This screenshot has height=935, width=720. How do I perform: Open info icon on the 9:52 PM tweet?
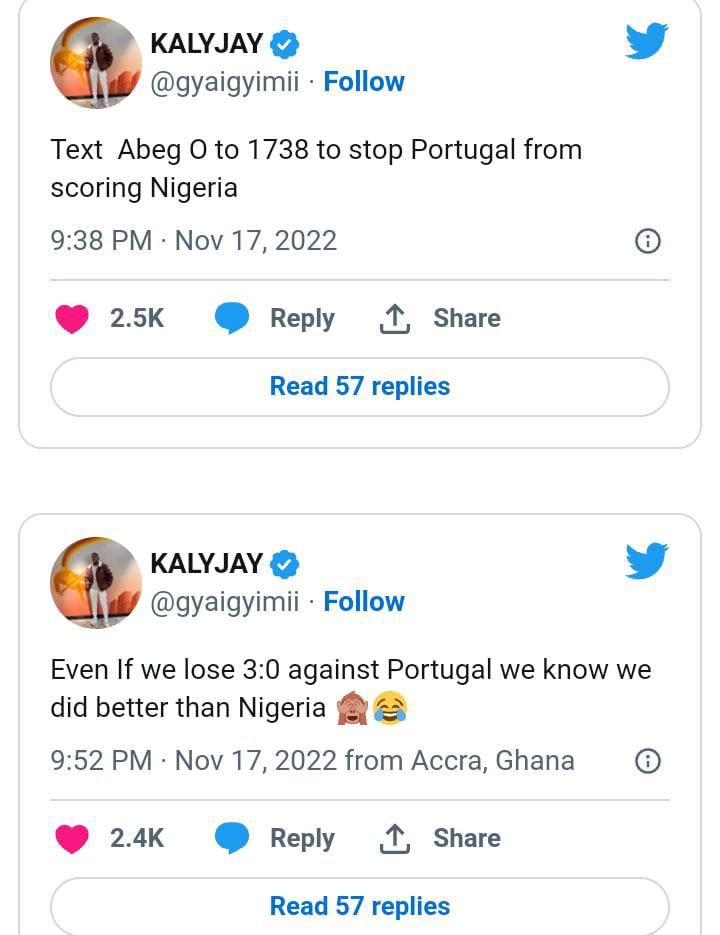tap(648, 761)
